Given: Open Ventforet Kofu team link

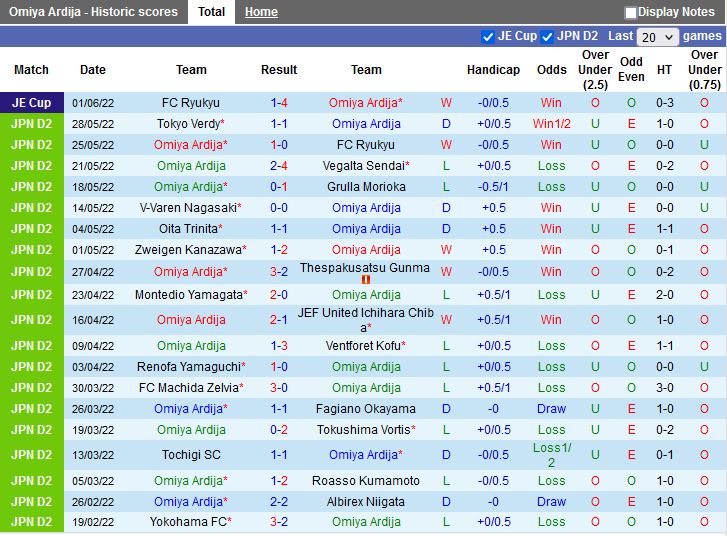Looking at the screenshot, I should tap(366, 345).
